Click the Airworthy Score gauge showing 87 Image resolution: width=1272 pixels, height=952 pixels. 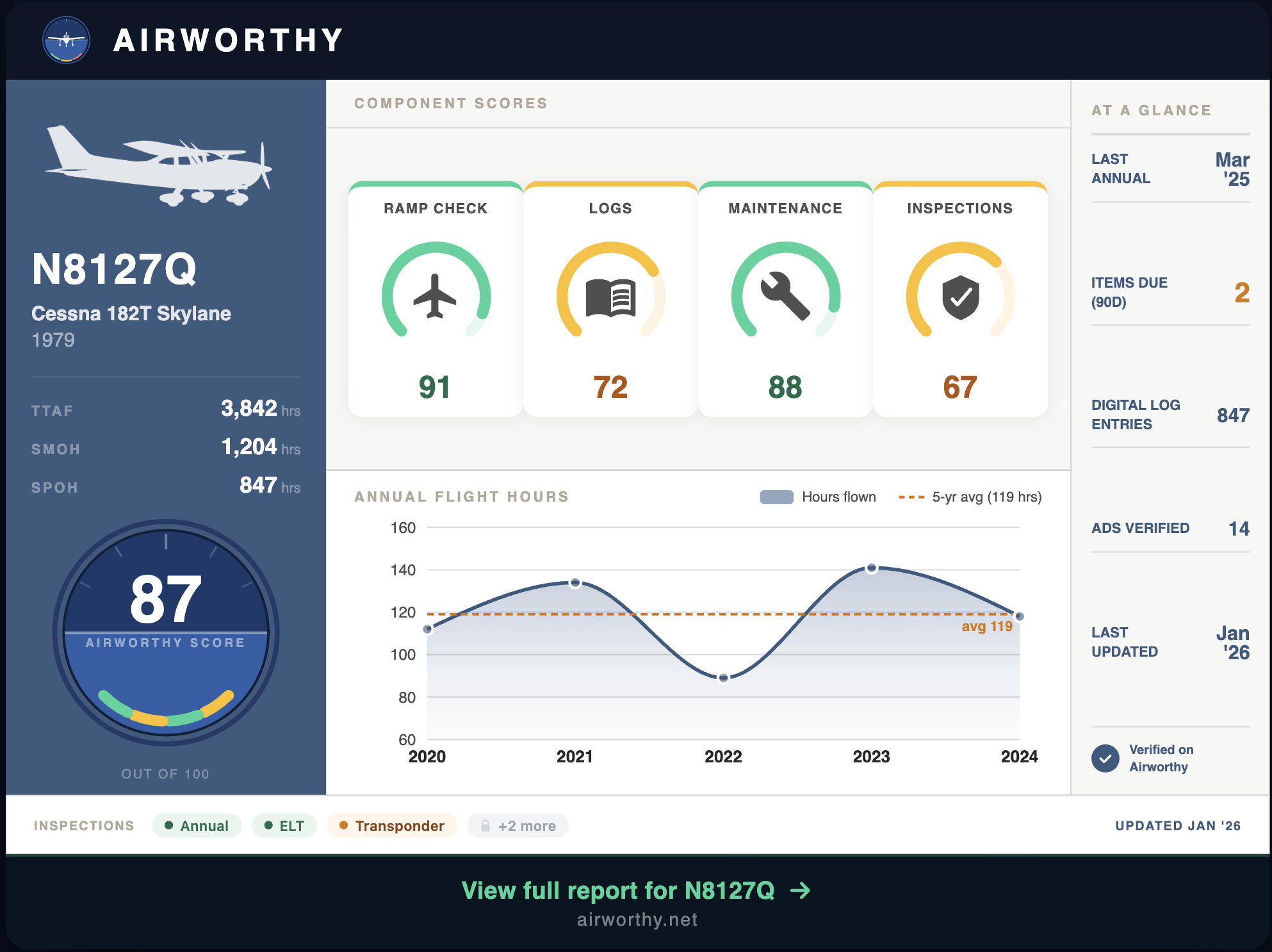click(x=167, y=632)
